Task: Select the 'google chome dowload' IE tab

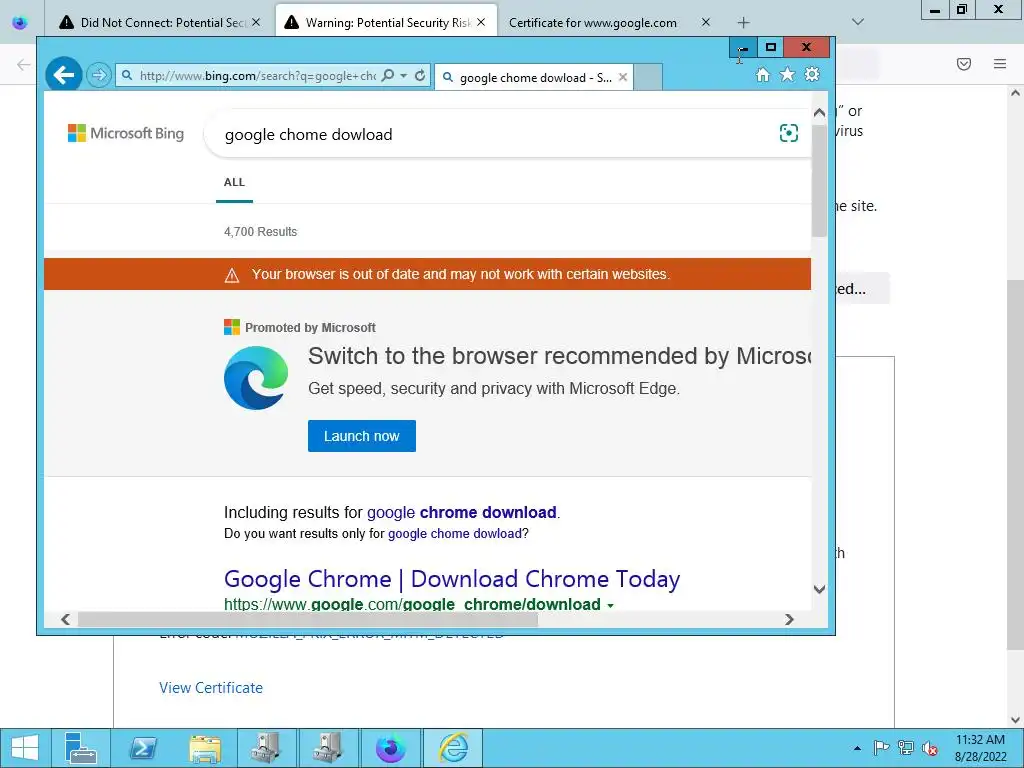Action: pyautogui.click(x=534, y=78)
